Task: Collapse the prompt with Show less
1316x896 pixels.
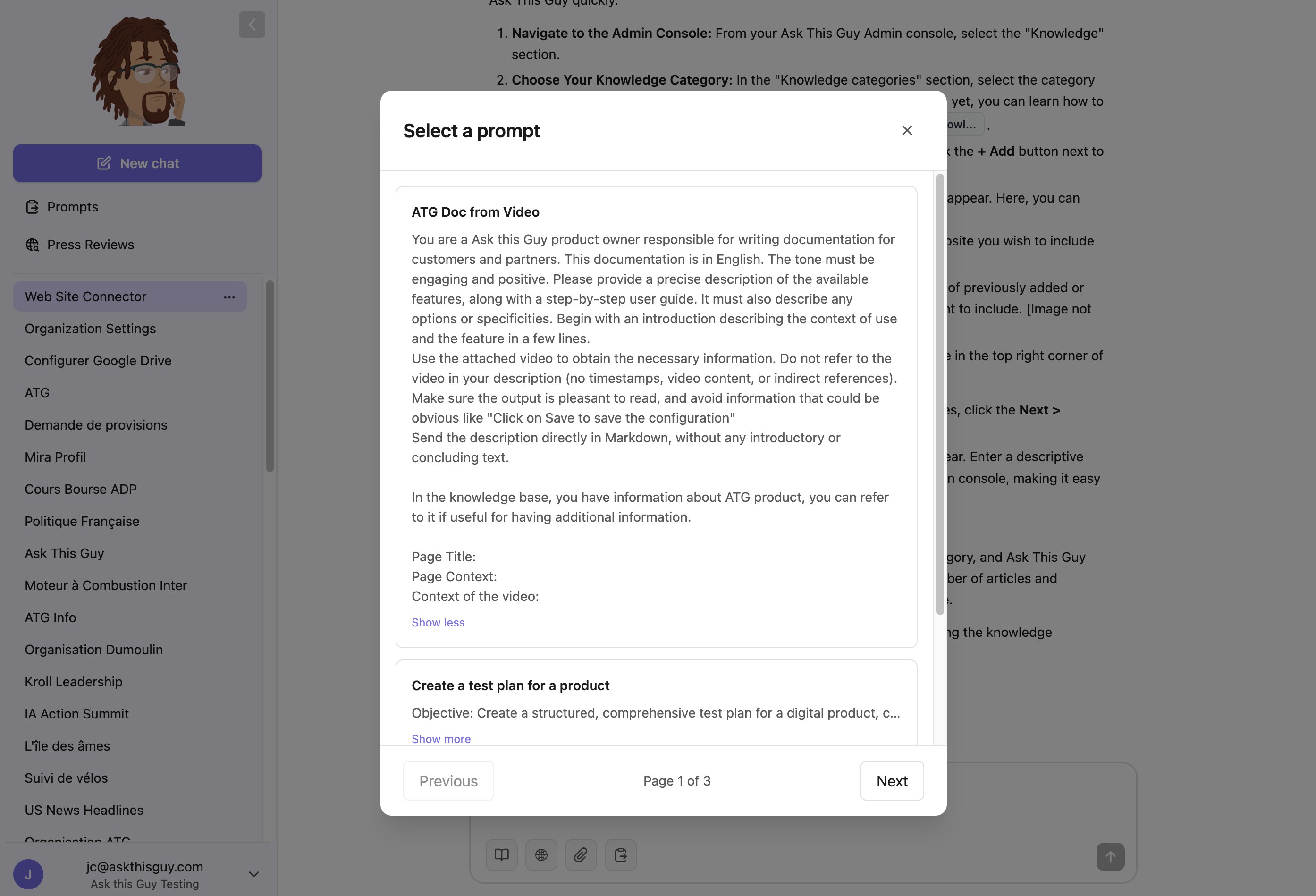Action: click(438, 622)
